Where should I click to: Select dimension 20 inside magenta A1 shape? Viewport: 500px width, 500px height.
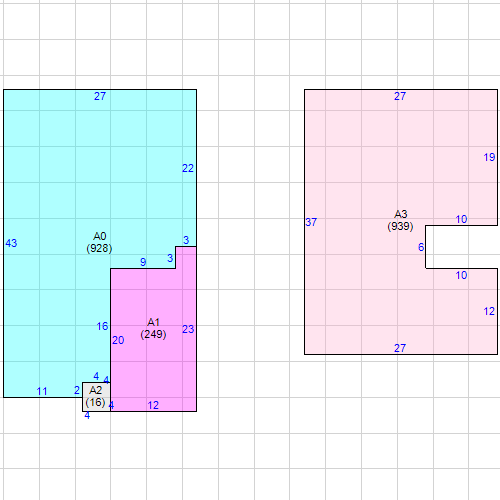click(118, 340)
